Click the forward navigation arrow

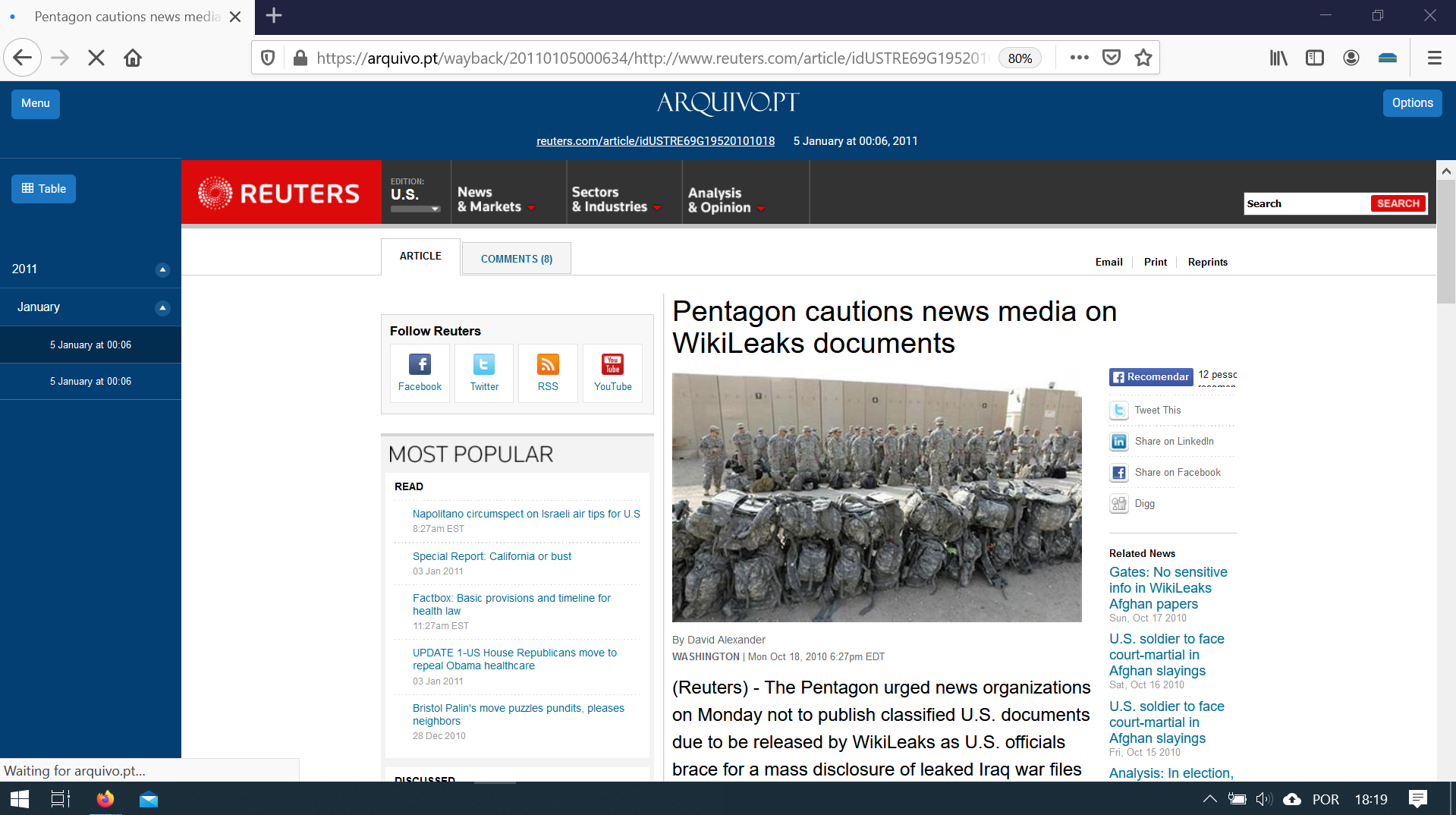pos(60,58)
